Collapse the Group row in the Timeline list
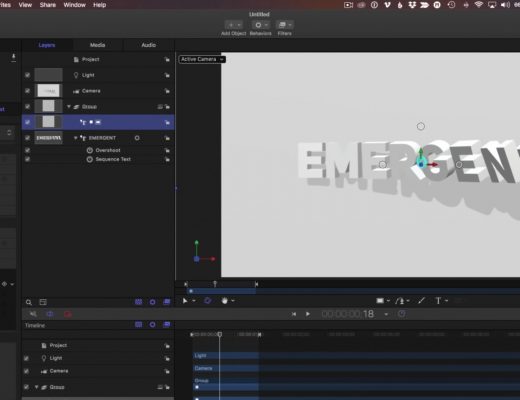This screenshot has height=400, width=520. 36,387
